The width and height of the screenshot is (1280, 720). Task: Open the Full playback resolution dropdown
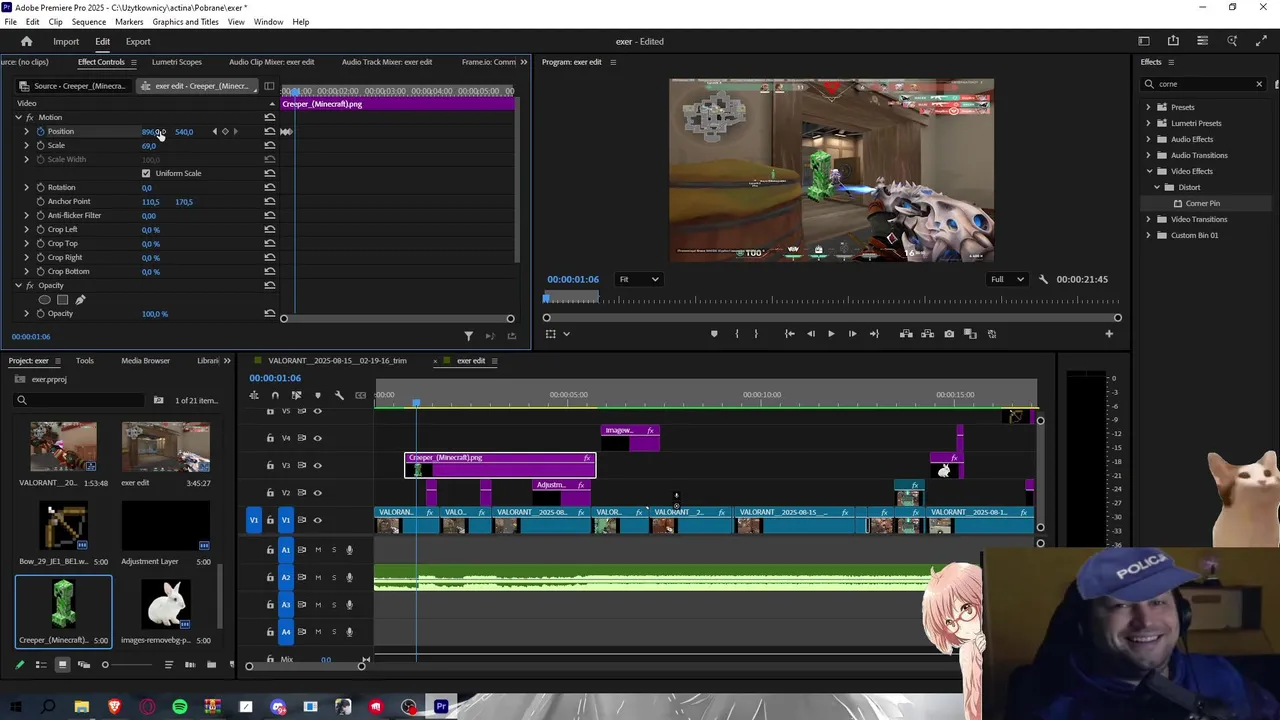pos(1007,279)
